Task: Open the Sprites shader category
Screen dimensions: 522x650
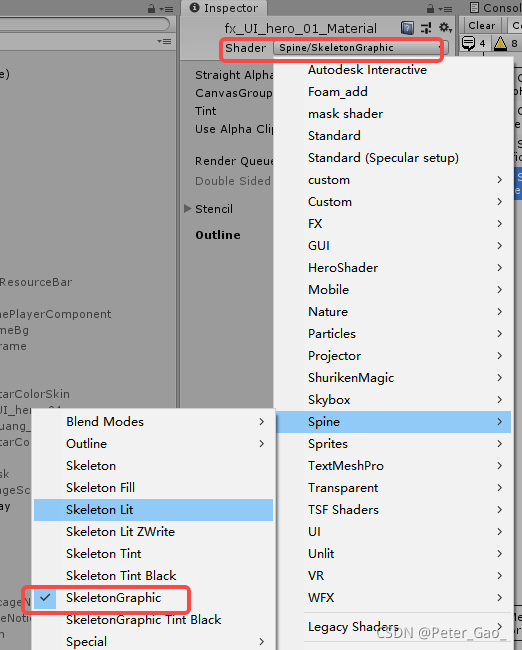Action: [x=393, y=444]
